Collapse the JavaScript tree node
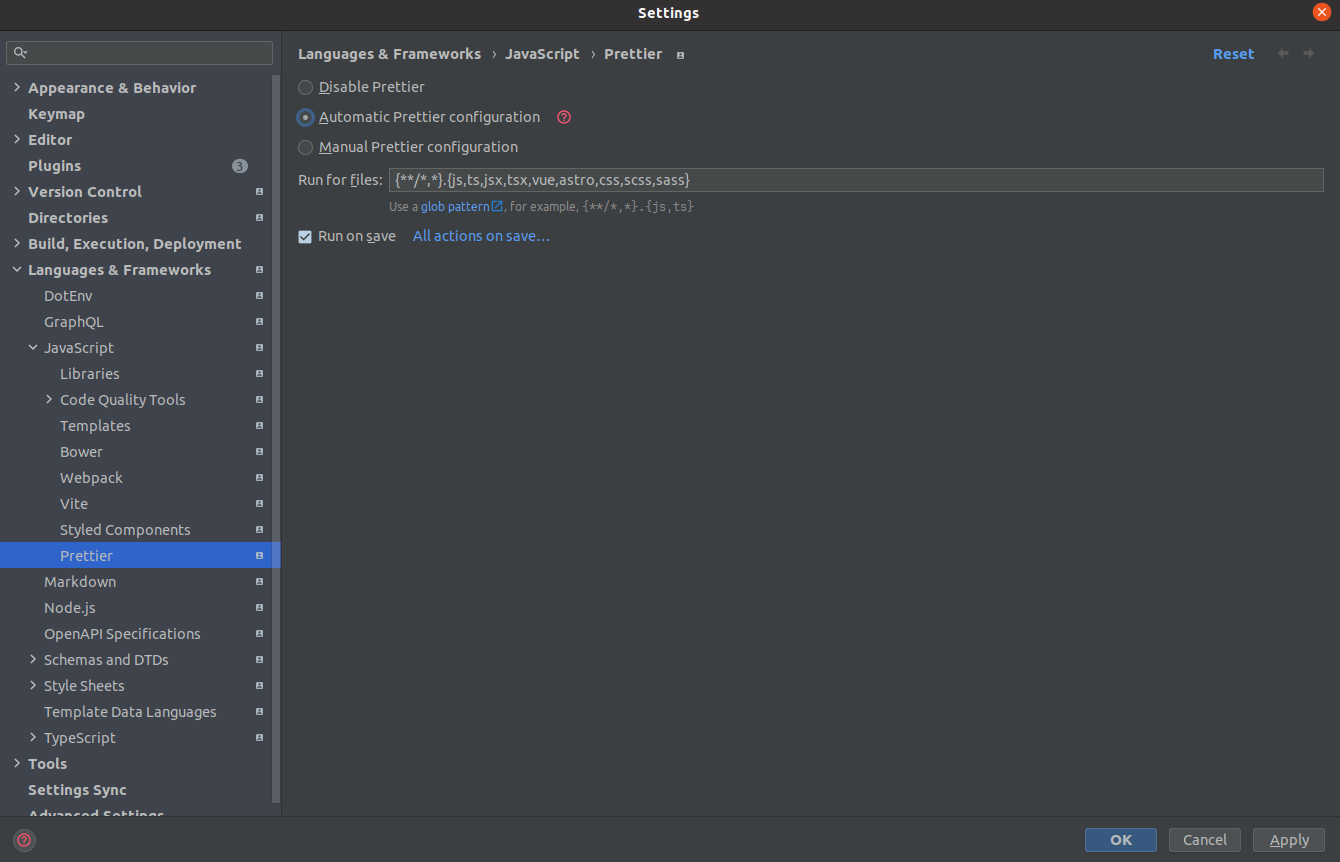Image resolution: width=1340 pixels, height=862 pixels. (33, 348)
